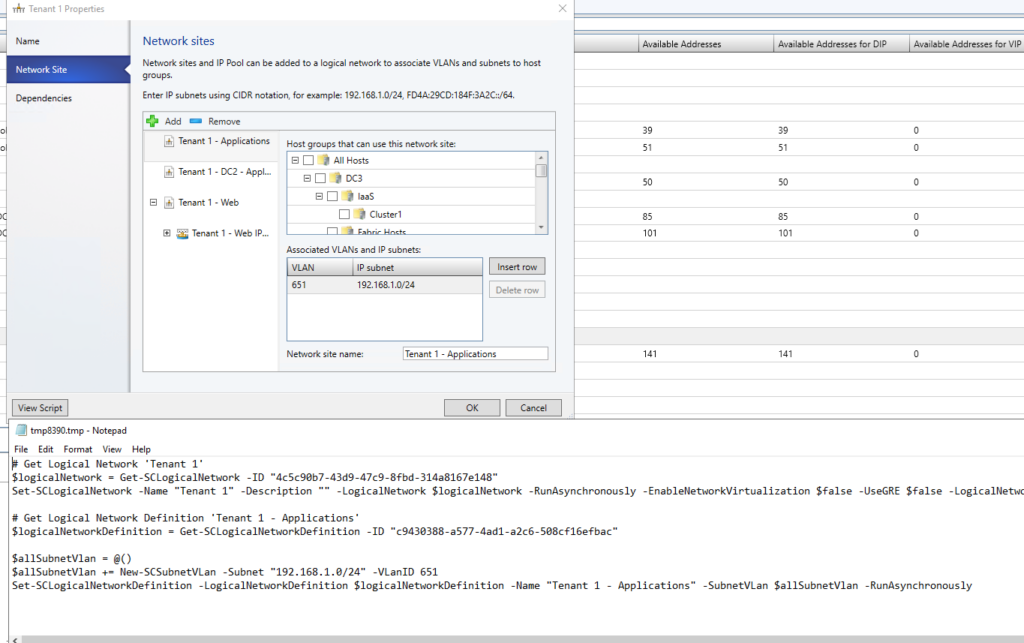Select the Tenant 1 - Applications site icon

pyautogui.click(x=168, y=141)
